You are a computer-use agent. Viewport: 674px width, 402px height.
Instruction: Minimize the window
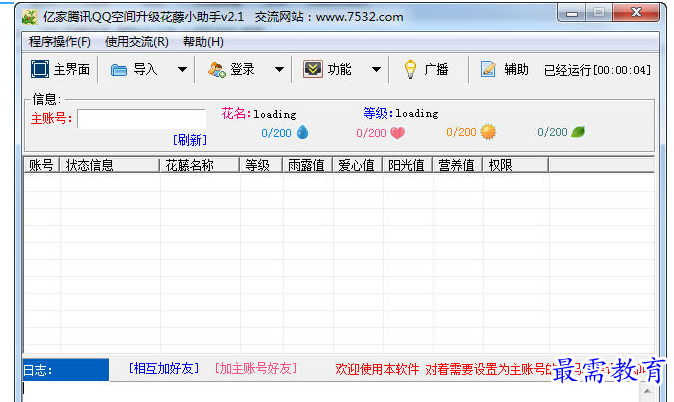tap(572, 13)
